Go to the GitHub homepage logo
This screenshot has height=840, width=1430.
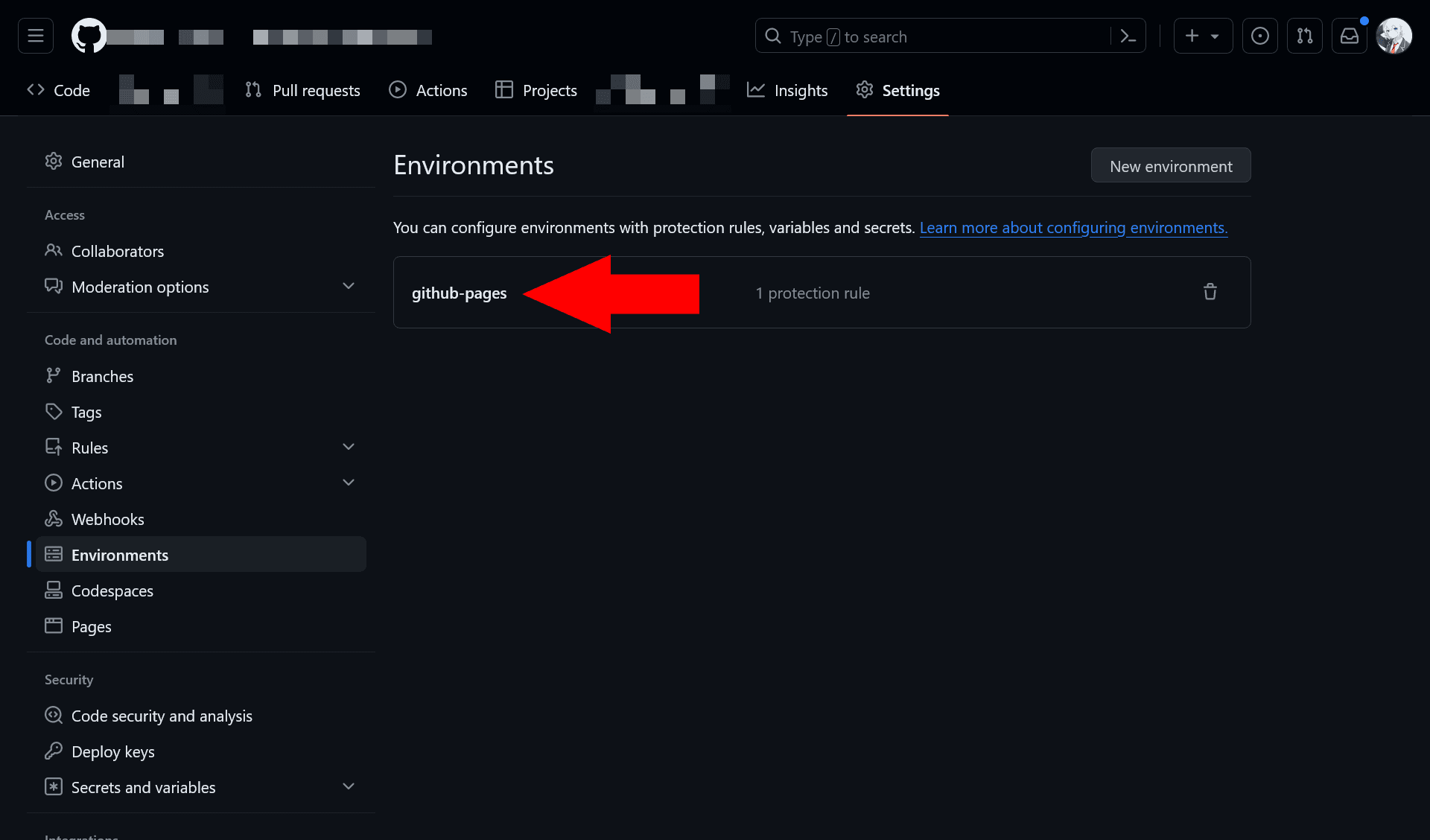tap(89, 36)
